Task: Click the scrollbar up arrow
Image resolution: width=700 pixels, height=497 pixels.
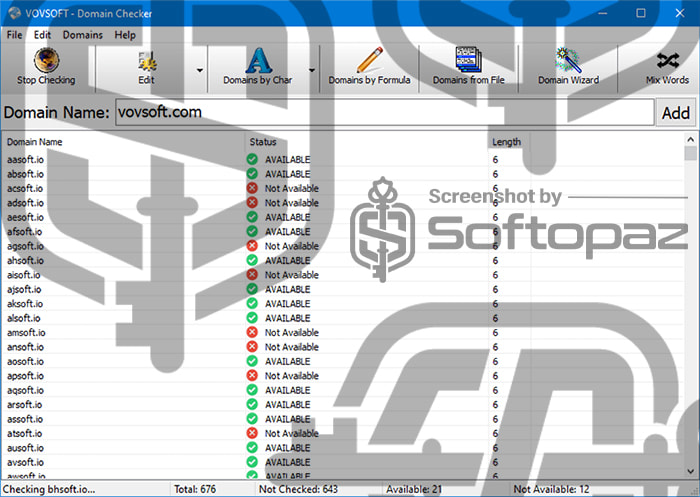Action: click(x=691, y=139)
